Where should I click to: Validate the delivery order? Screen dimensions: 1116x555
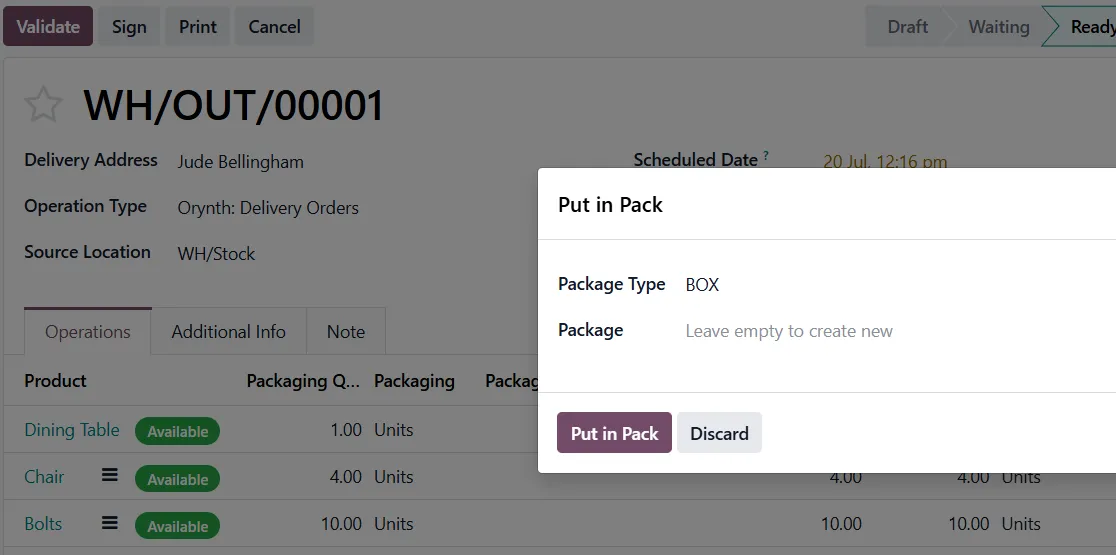48,26
